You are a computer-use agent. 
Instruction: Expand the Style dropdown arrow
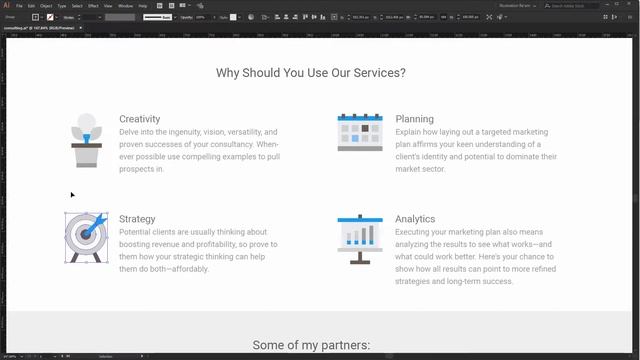(239, 18)
